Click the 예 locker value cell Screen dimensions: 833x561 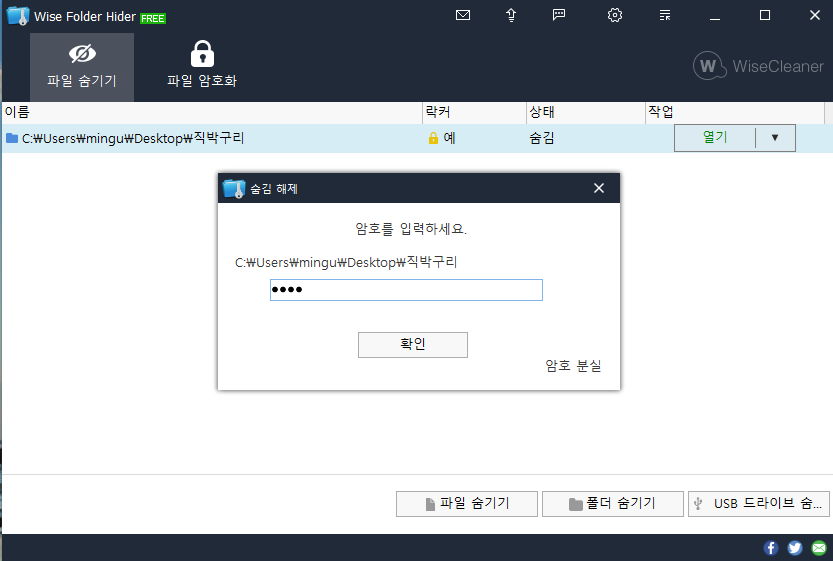click(x=449, y=138)
